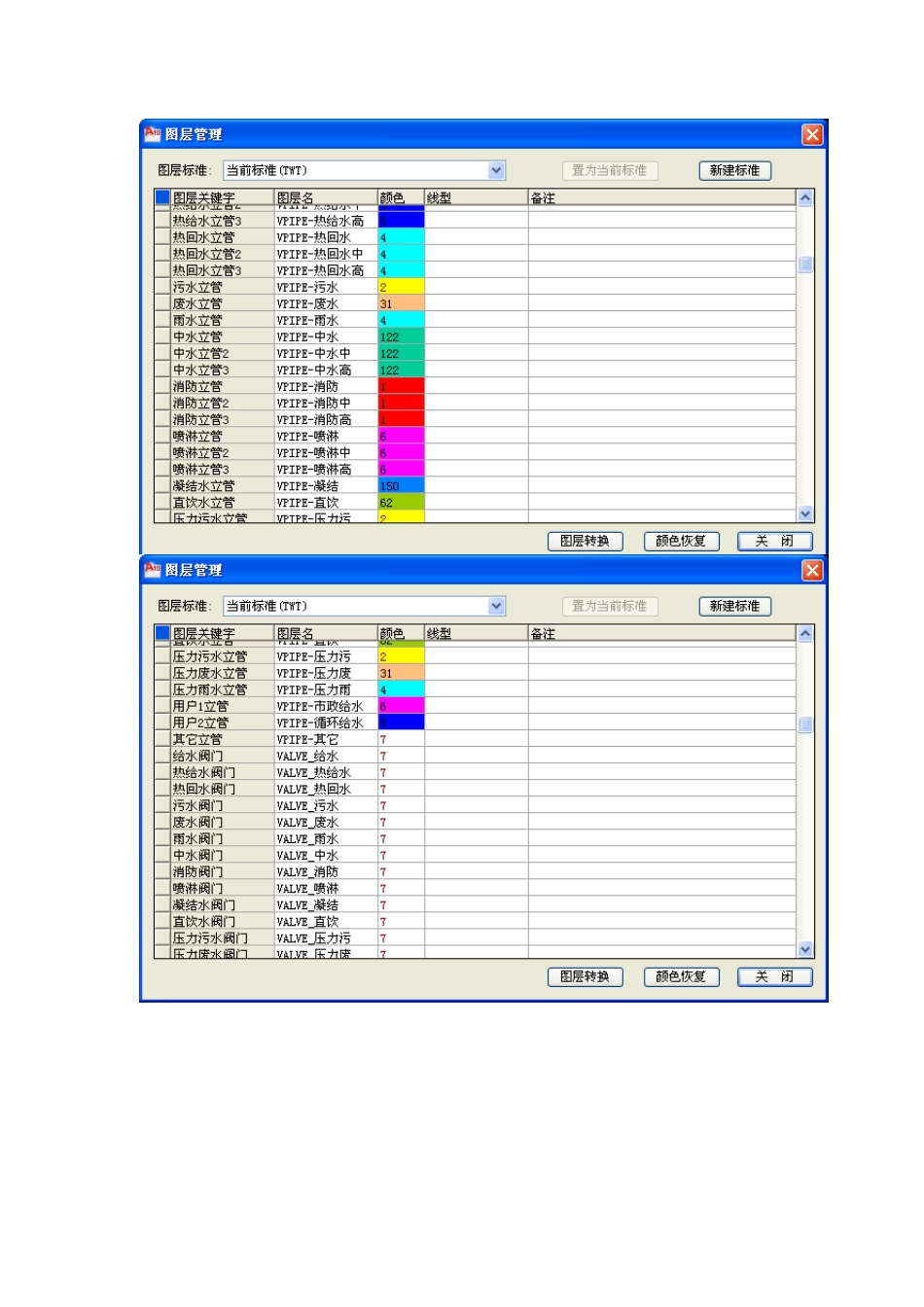Pick the orange color swatch for VPIPE-废水
The height and width of the screenshot is (1307, 924).
[401, 303]
